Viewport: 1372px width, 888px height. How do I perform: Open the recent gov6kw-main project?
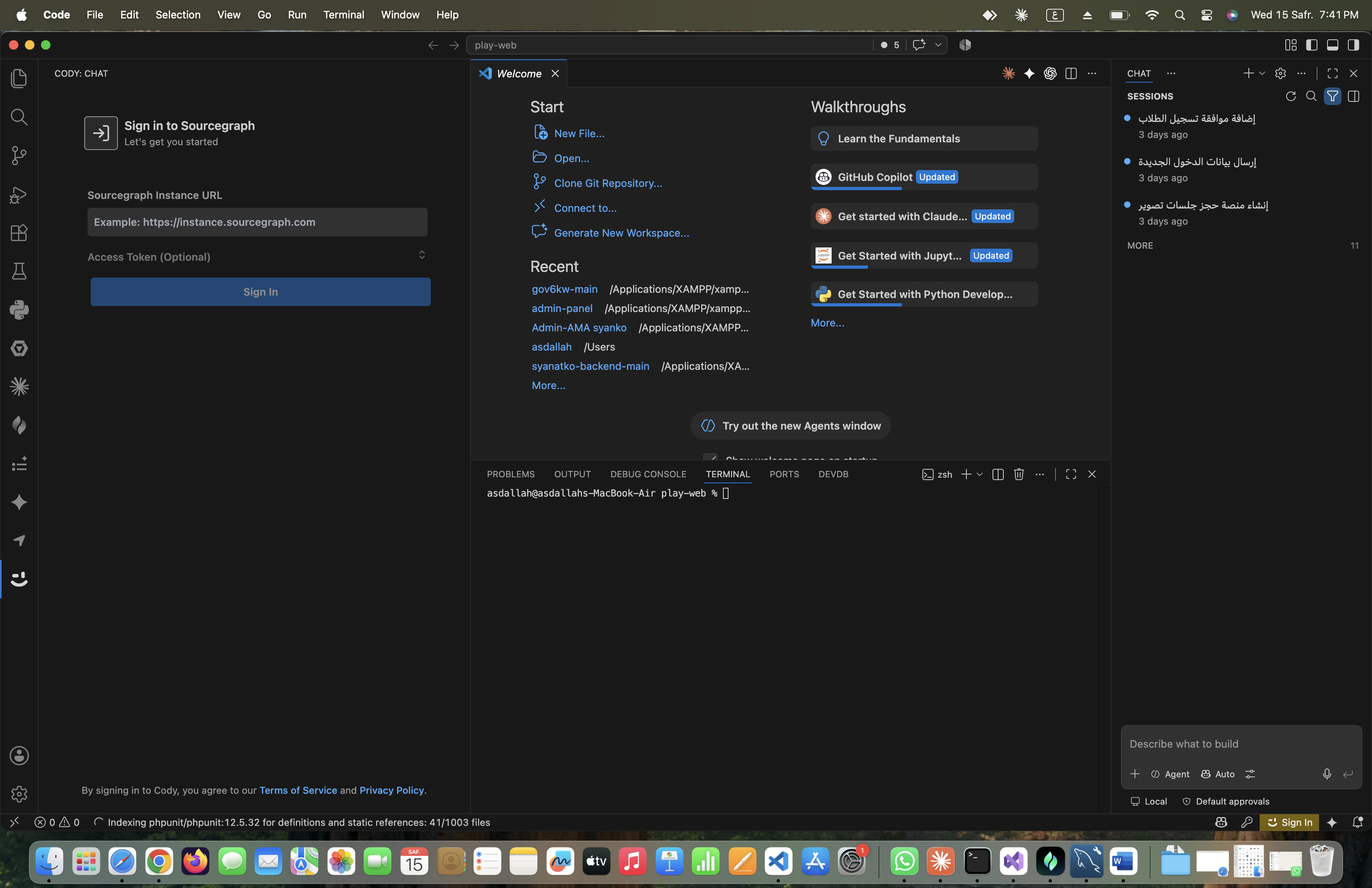pos(564,289)
